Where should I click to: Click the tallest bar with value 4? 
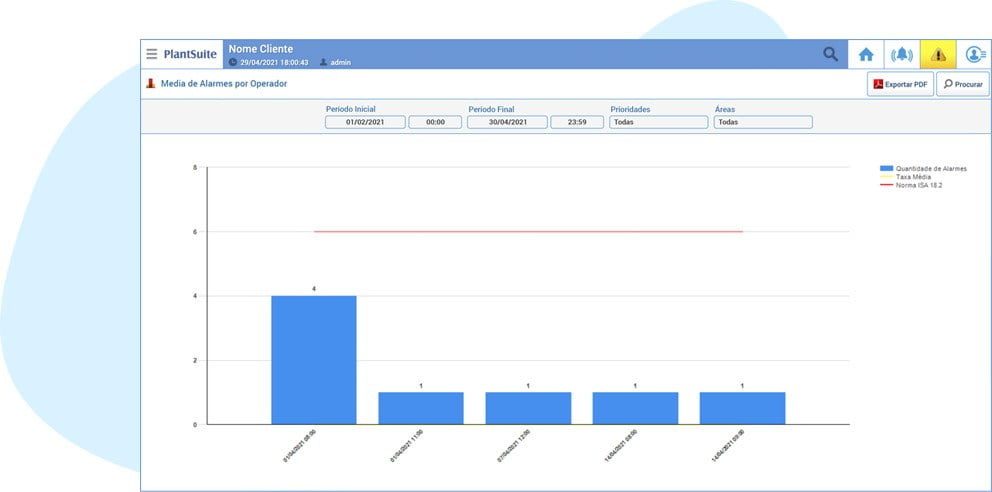[314, 360]
